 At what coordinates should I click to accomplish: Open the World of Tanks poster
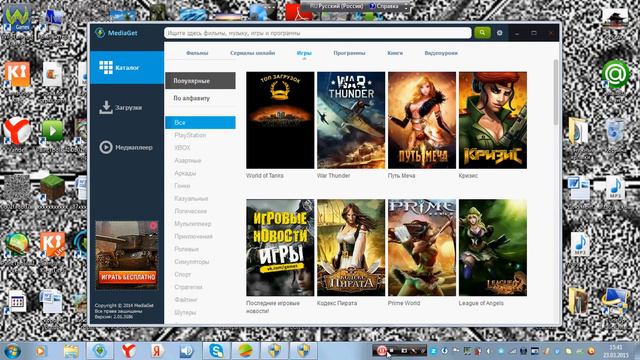[280, 120]
